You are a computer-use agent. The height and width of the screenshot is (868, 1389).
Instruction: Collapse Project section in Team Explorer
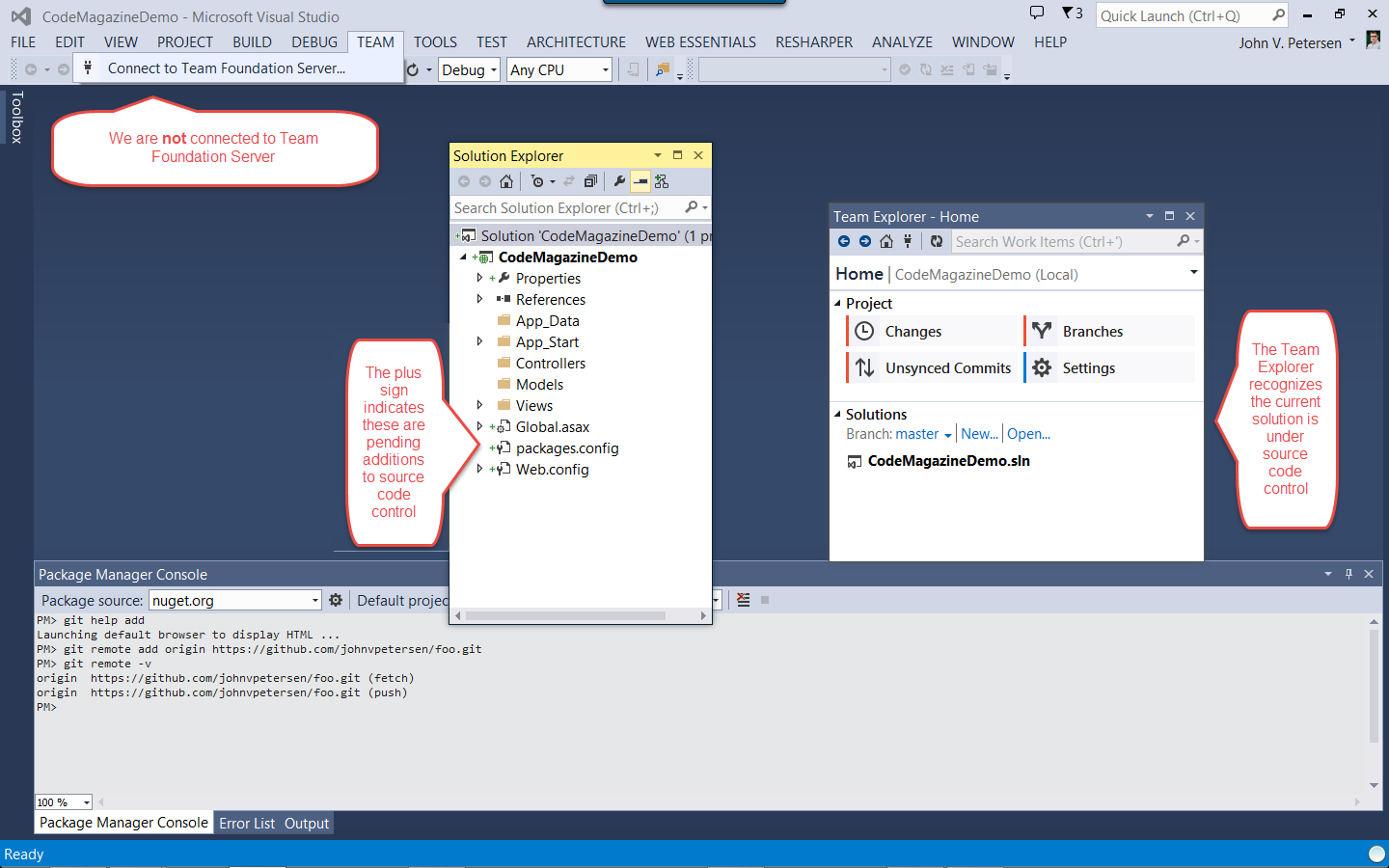tap(837, 303)
